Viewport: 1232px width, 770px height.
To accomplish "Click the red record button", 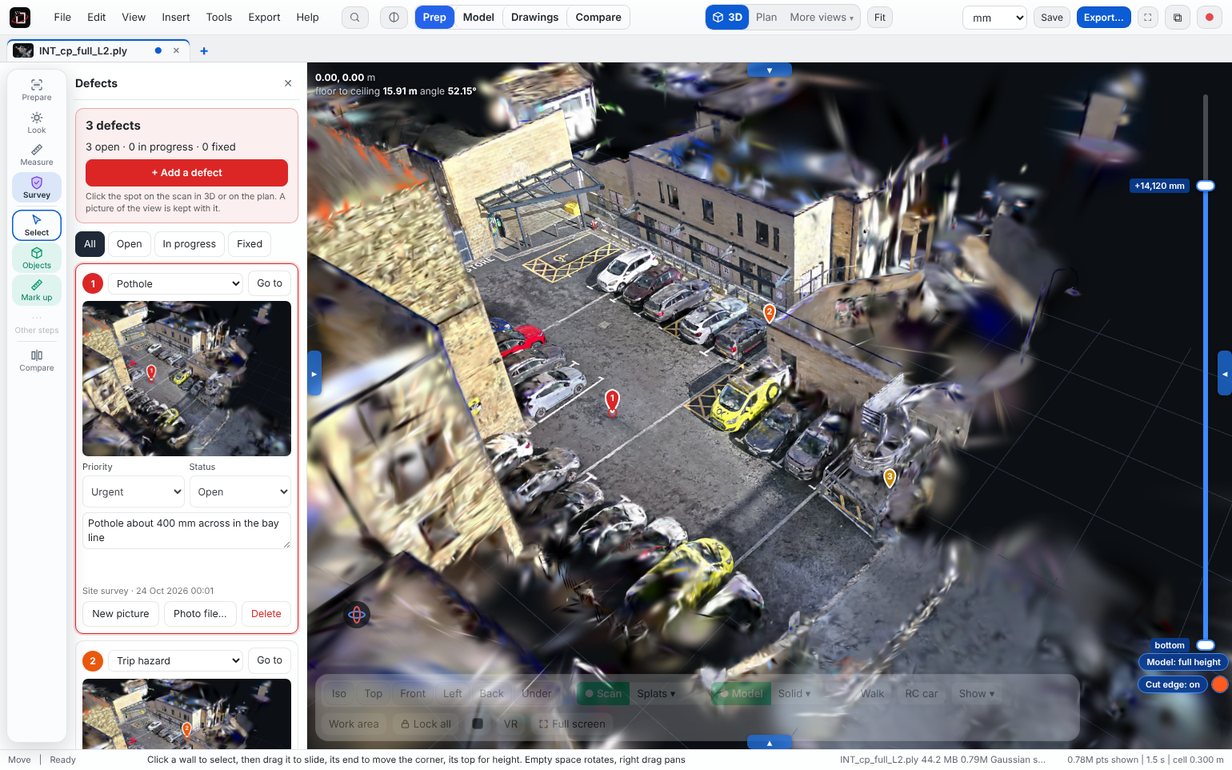I will pyautogui.click(x=1209, y=17).
